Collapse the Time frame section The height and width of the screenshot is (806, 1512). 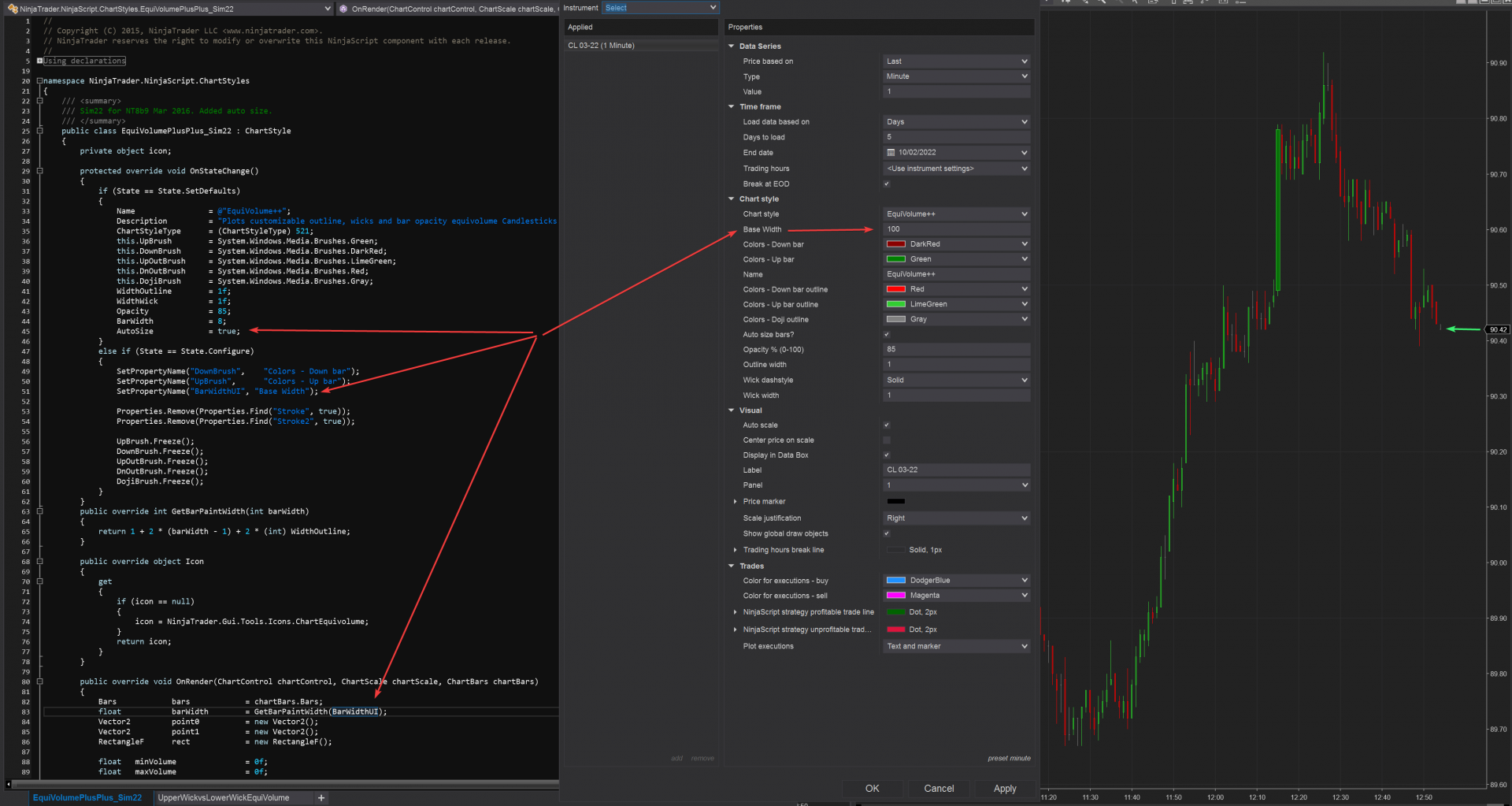tap(732, 107)
